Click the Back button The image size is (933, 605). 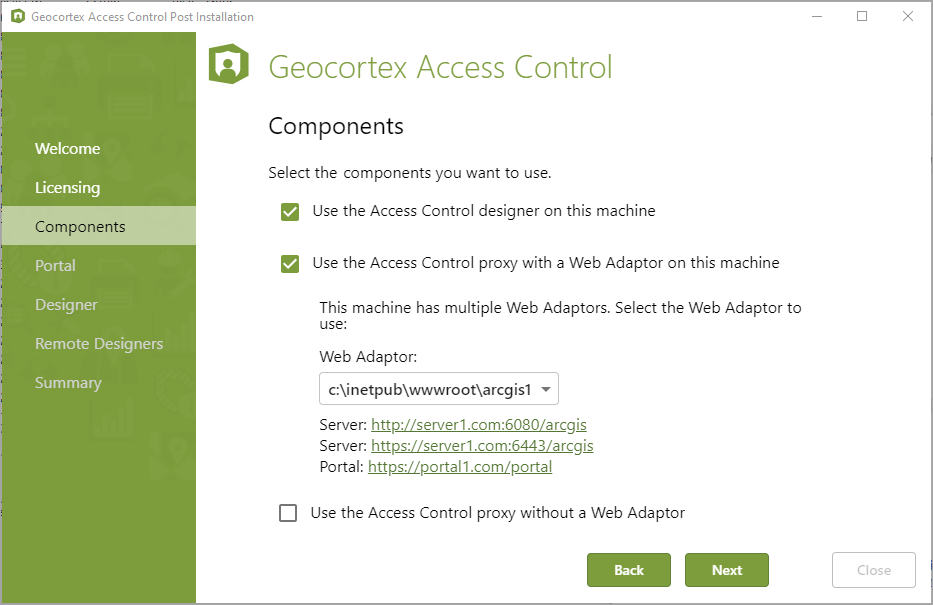coord(629,570)
